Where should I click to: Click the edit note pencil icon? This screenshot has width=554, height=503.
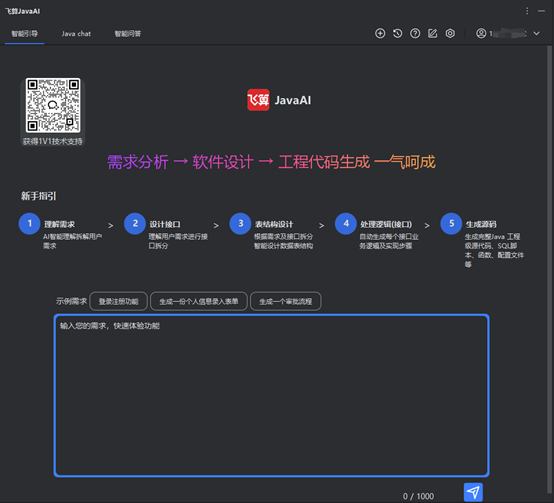[x=432, y=34]
